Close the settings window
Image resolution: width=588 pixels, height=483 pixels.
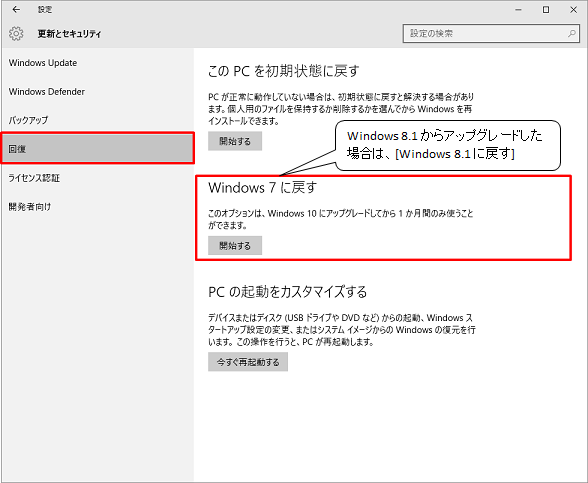[573, 10]
